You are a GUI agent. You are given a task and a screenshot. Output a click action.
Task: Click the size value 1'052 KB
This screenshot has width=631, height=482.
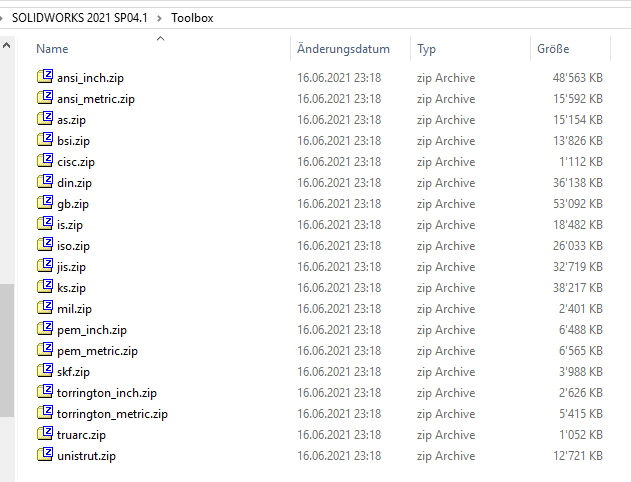[x=581, y=435]
